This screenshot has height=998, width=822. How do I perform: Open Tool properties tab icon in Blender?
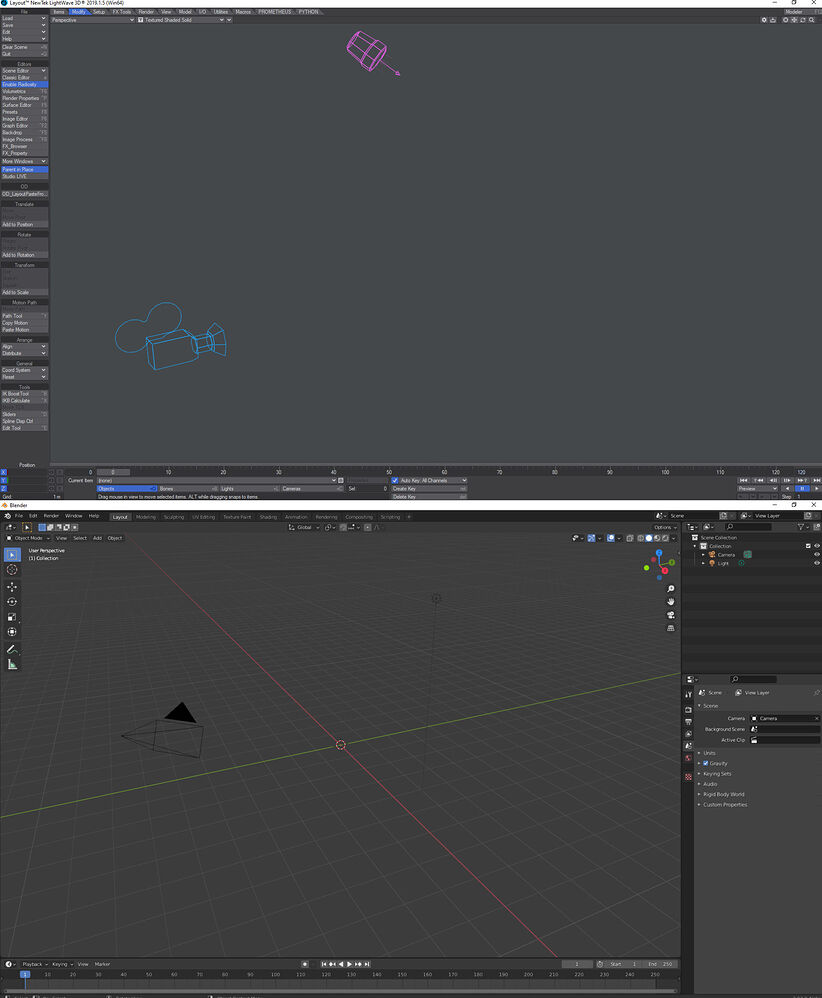[688, 694]
